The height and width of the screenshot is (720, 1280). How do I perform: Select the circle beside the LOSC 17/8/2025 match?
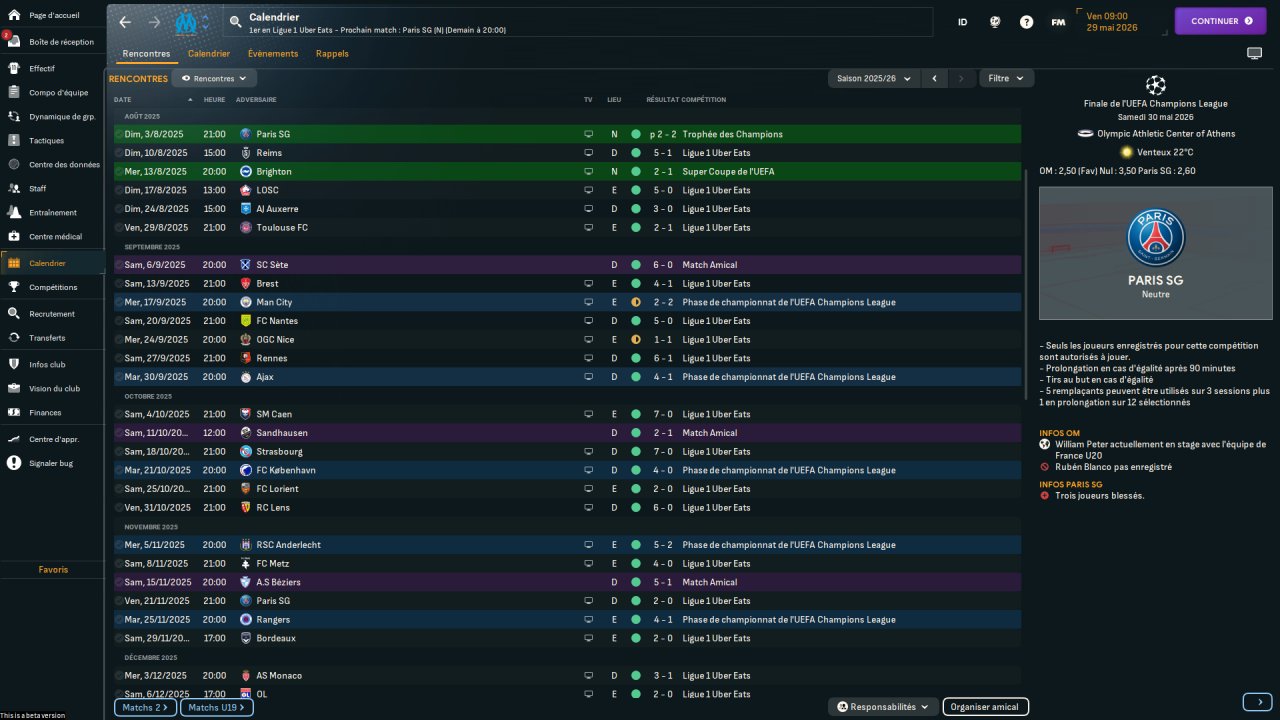click(119, 190)
